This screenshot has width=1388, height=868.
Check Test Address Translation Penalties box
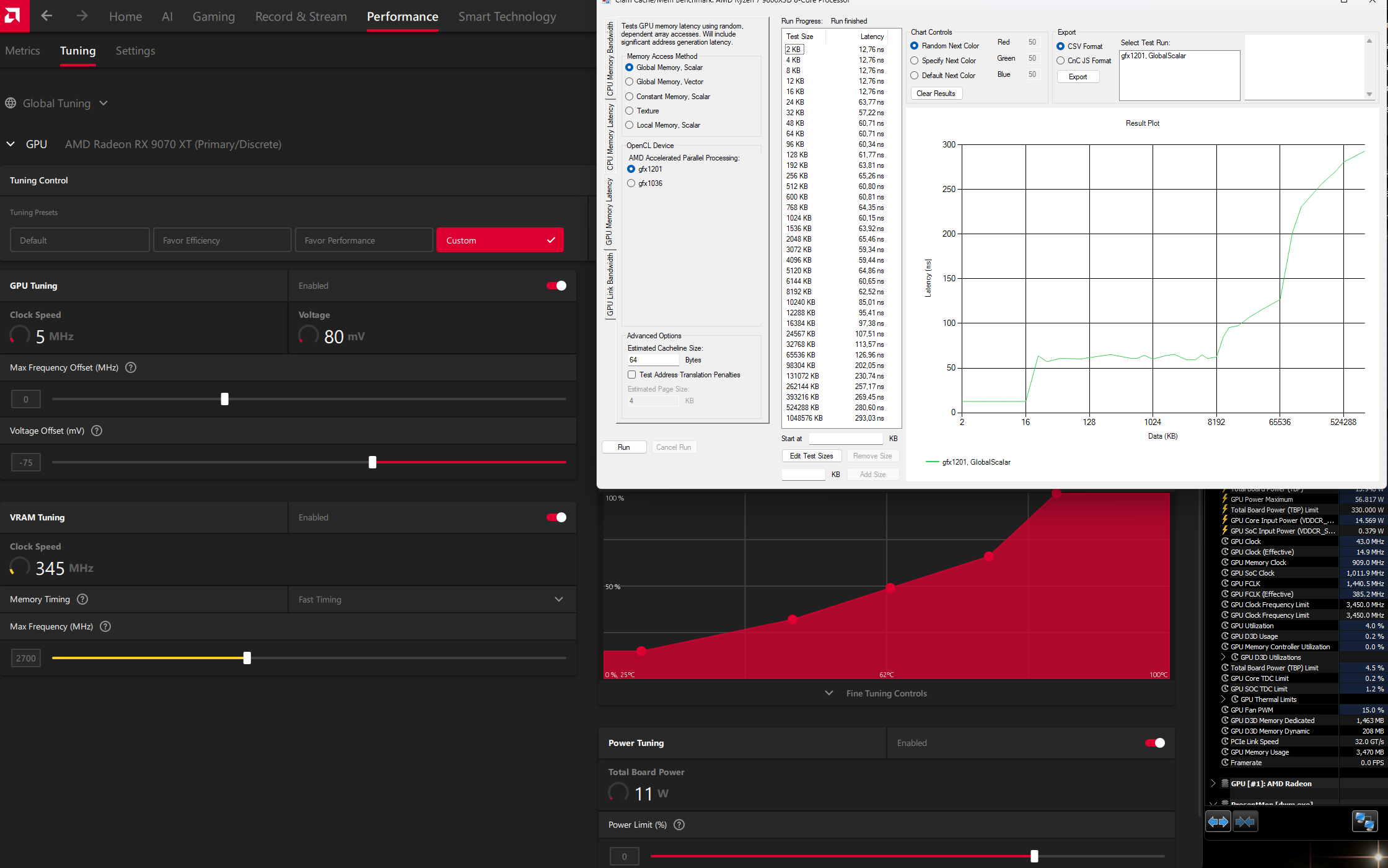(x=631, y=375)
